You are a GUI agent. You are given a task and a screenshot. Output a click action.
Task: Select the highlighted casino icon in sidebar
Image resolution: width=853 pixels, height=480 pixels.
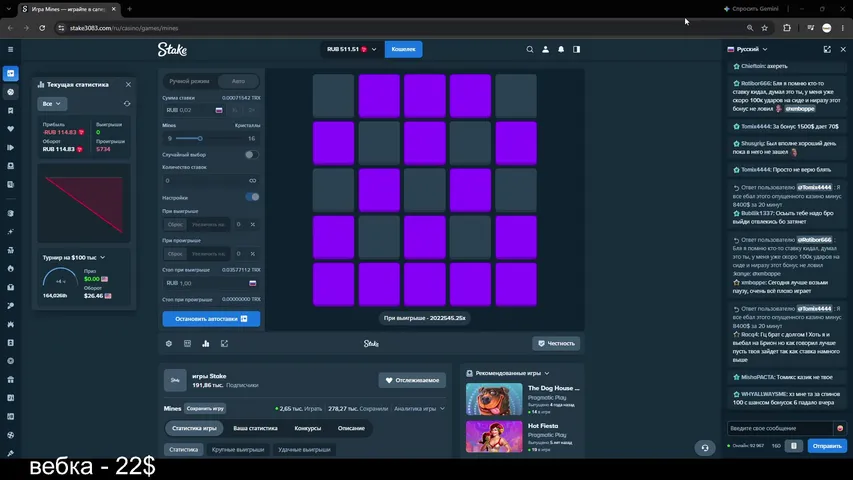pos(10,73)
